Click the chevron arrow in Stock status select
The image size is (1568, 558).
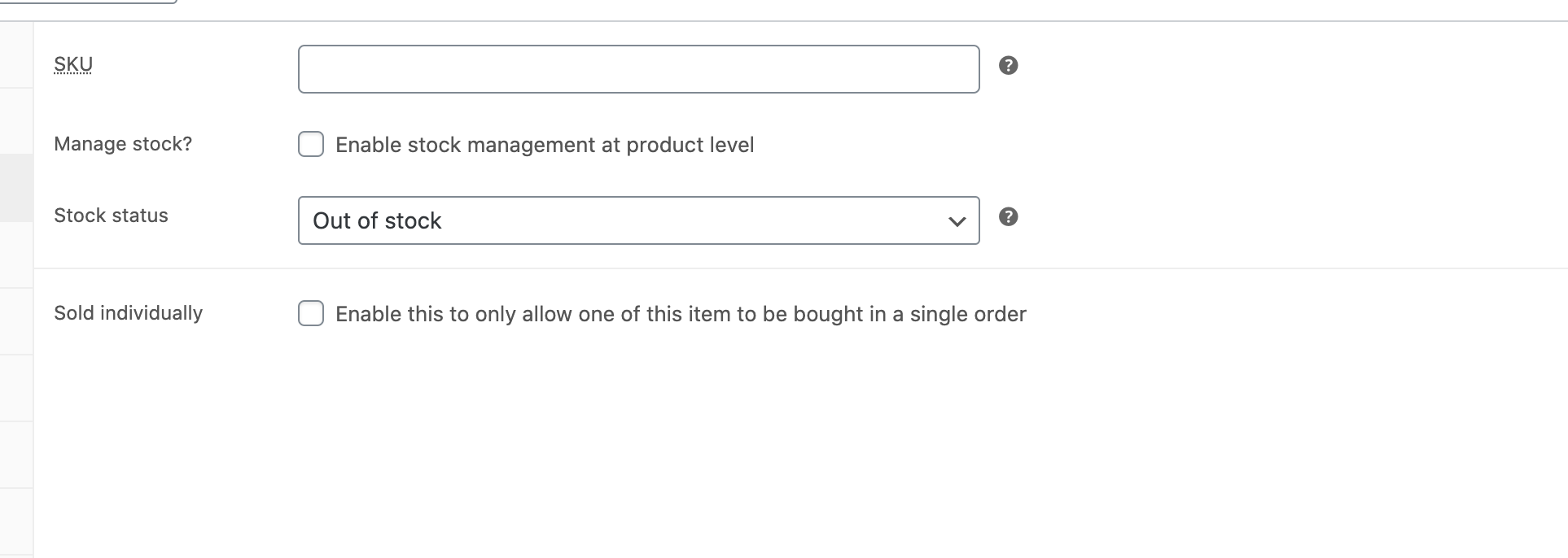[957, 221]
